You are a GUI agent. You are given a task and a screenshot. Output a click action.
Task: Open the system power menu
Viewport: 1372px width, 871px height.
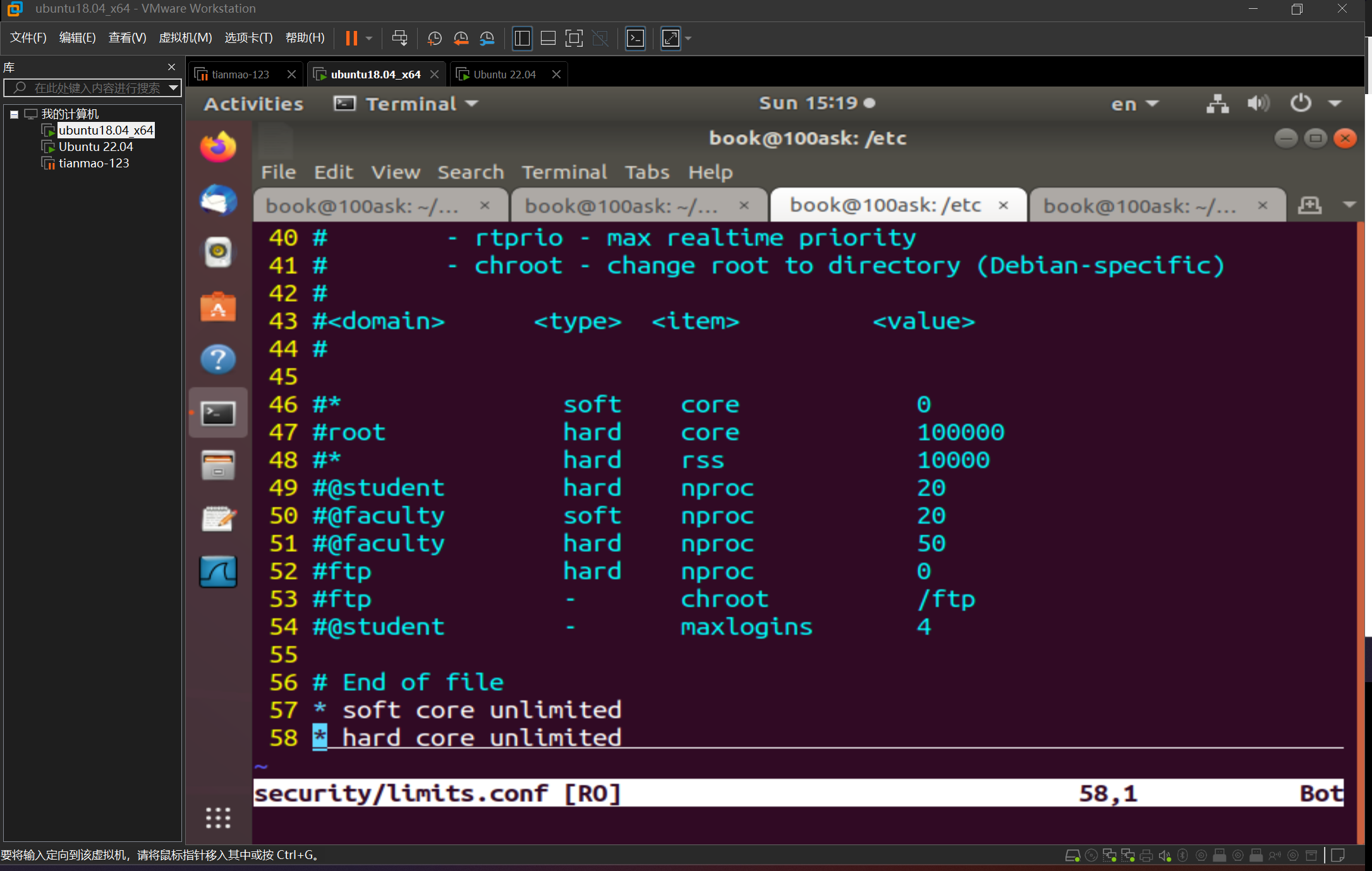pyautogui.click(x=1301, y=103)
